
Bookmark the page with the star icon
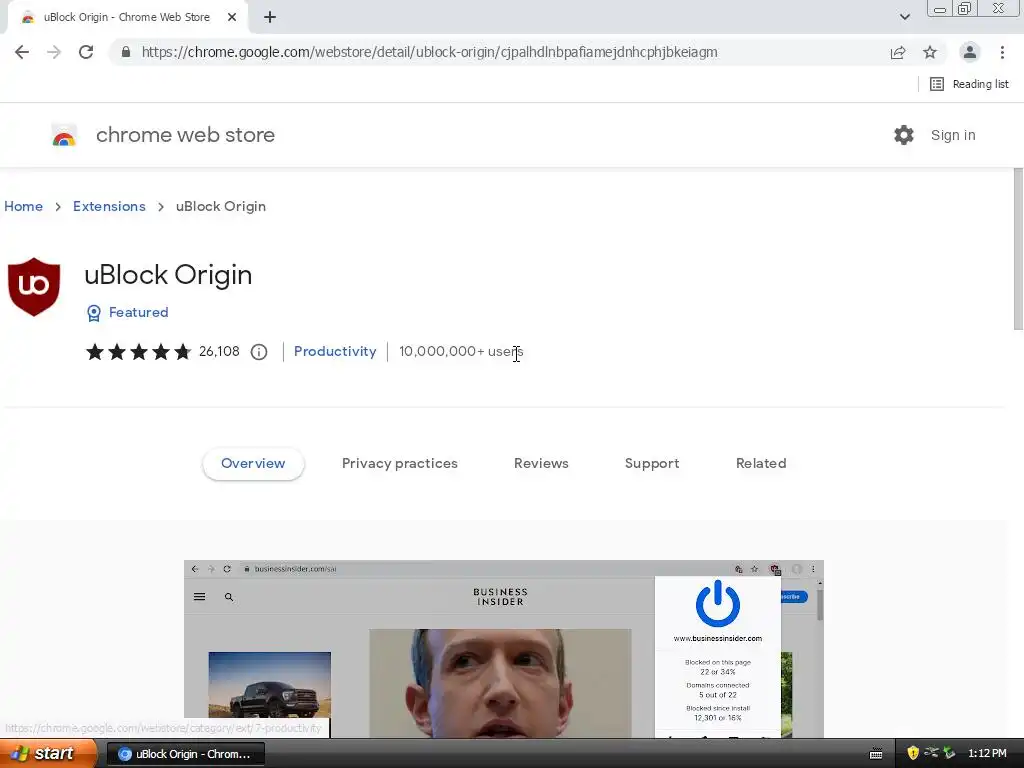(x=930, y=52)
